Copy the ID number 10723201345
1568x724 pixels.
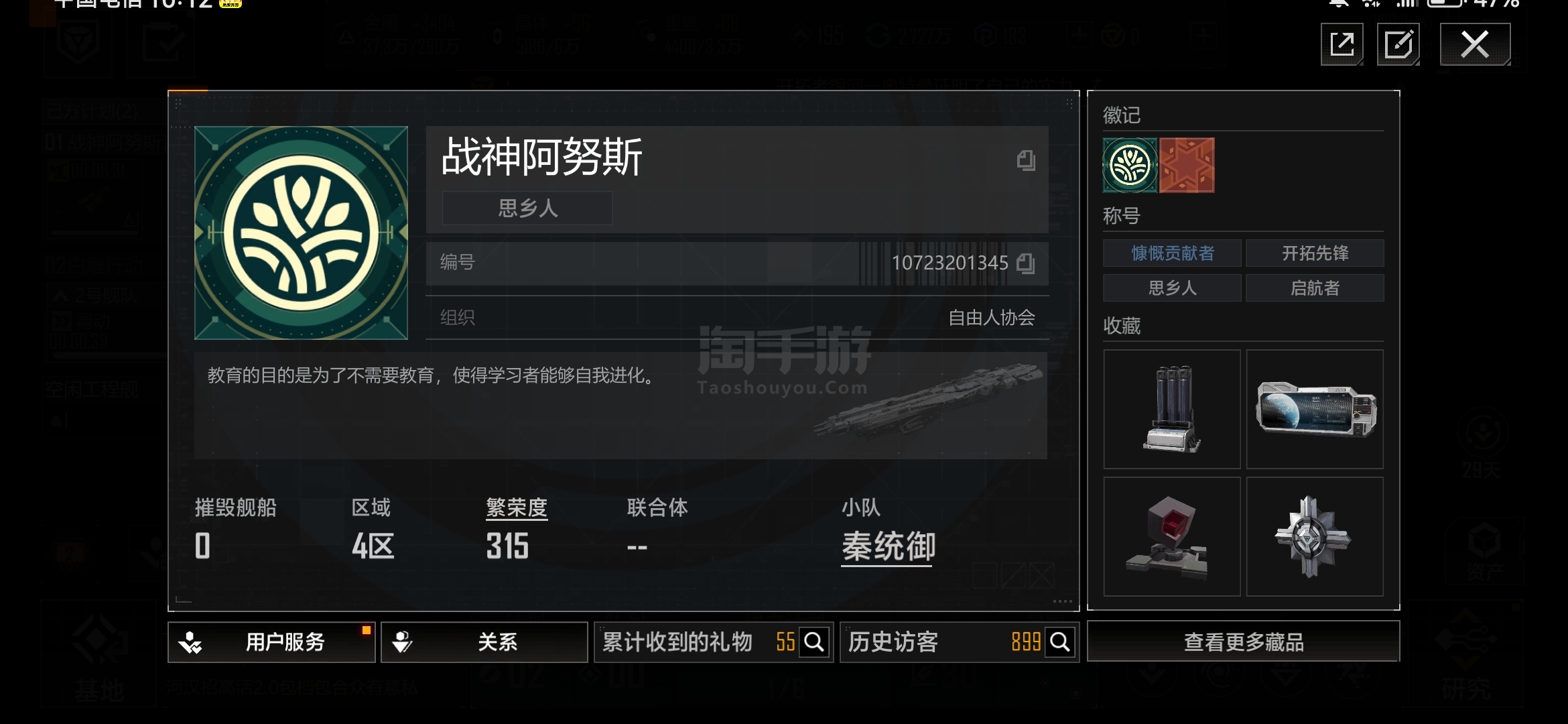coord(1026,263)
